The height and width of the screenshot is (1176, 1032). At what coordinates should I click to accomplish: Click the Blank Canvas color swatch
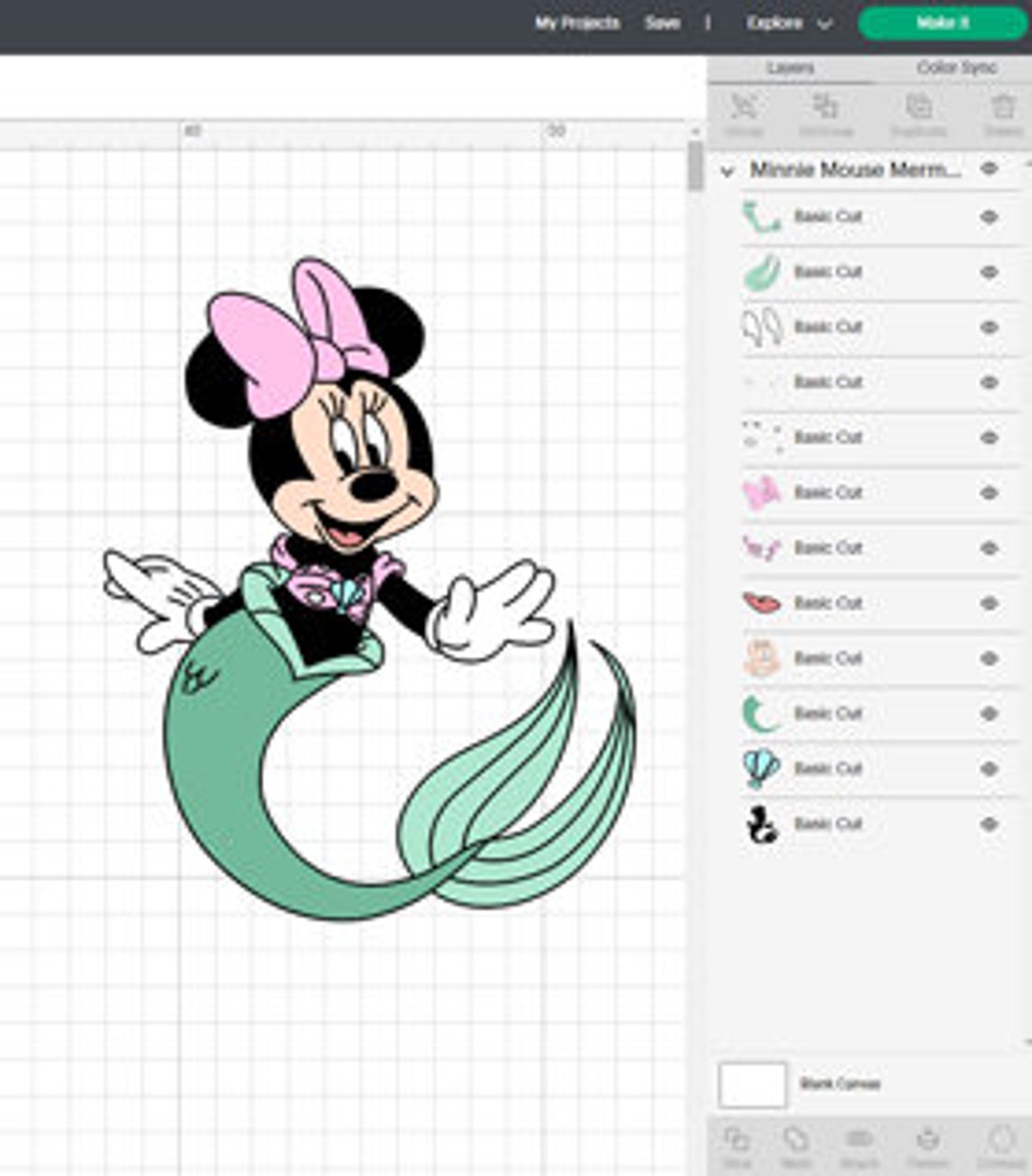pyautogui.click(x=752, y=1083)
